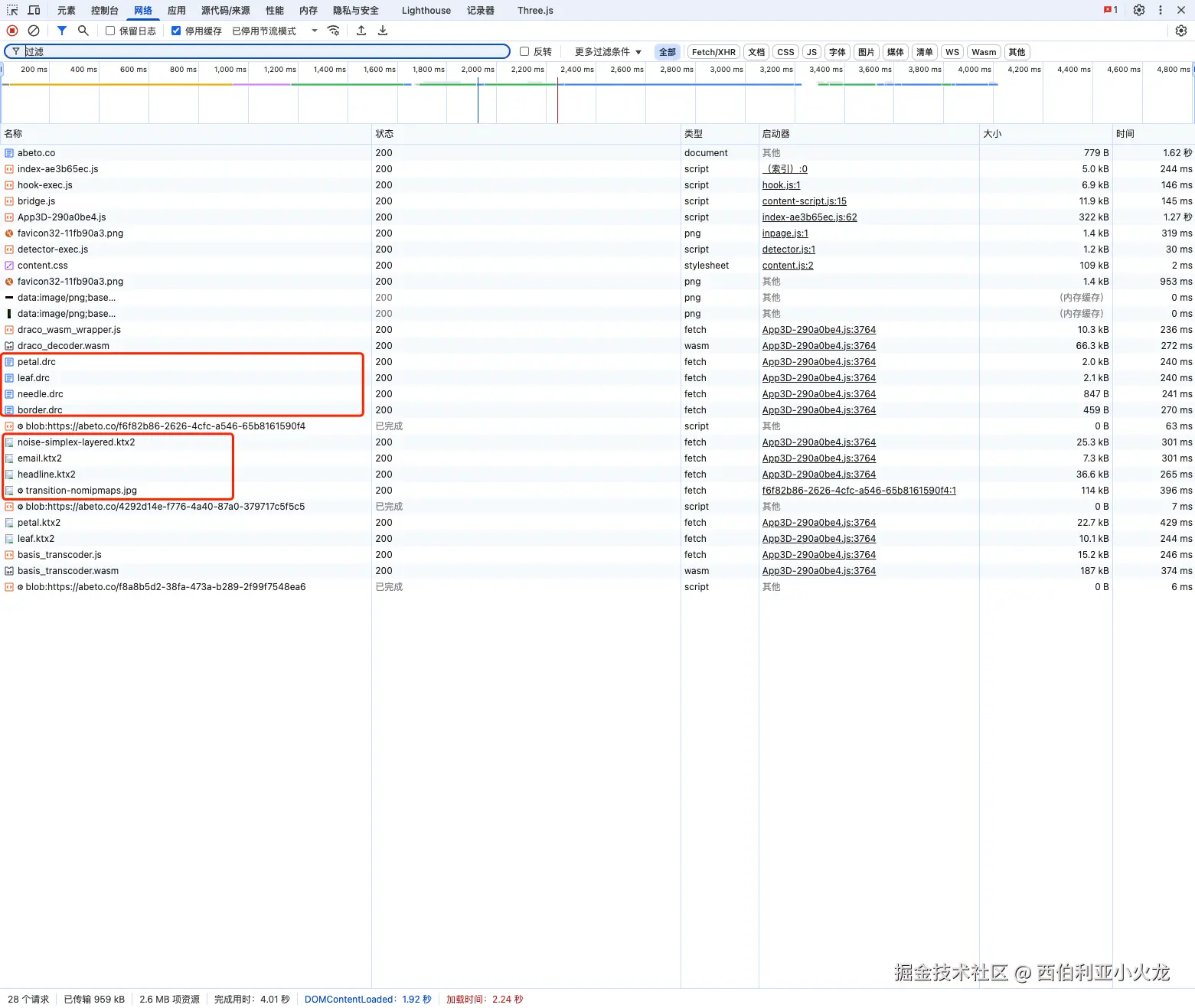Click the detector-exec.js script icon
1195x1008 pixels.
point(9,250)
